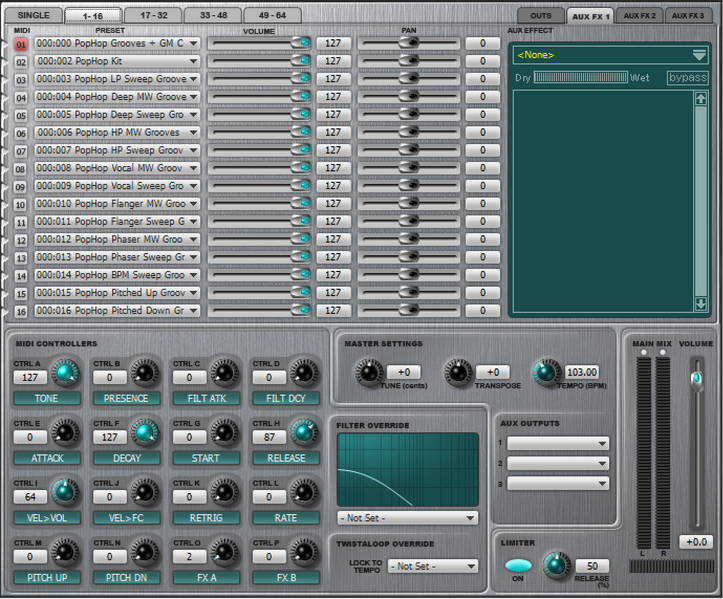The height and width of the screenshot is (599, 723).
Task: Turn the CTRL A Tone knob
Action: [x=65, y=373]
